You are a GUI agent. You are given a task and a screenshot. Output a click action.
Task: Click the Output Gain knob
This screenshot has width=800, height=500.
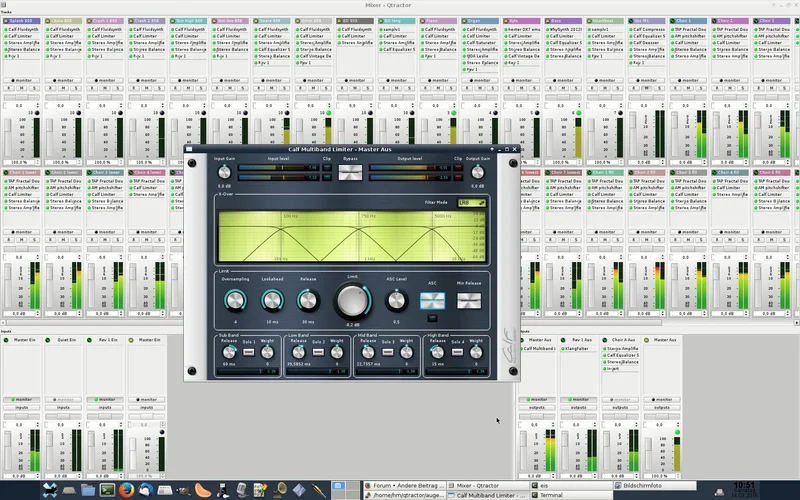477,172
